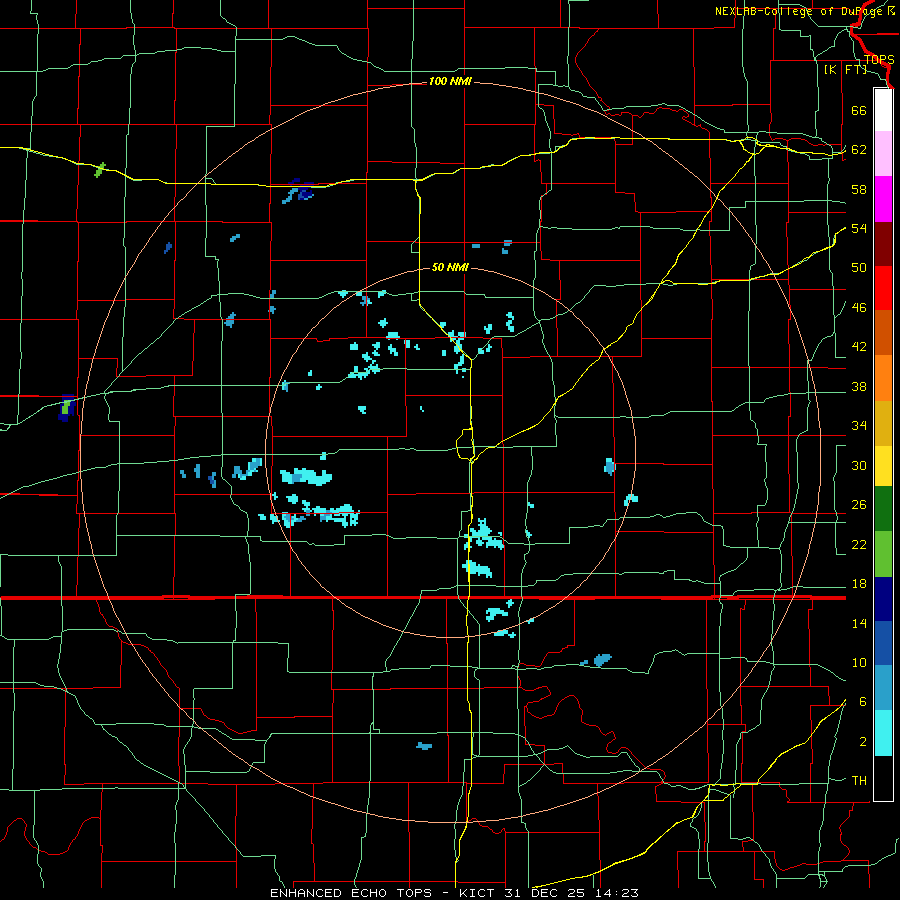Select the bright red legend swatch
The height and width of the screenshot is (900, 900).
pyautogui.click(x=883, y=288)
